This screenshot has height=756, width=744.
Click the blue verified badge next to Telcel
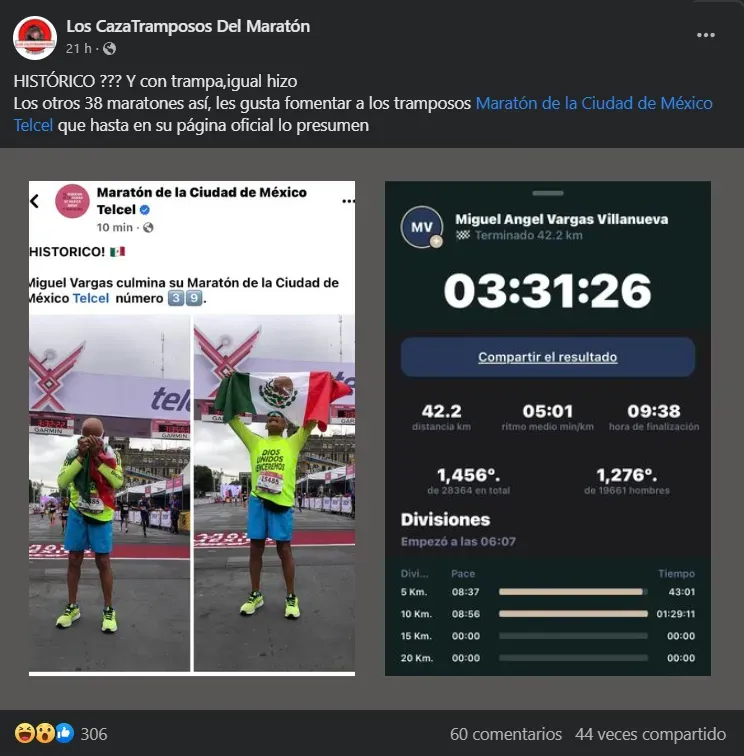(145, 210)
